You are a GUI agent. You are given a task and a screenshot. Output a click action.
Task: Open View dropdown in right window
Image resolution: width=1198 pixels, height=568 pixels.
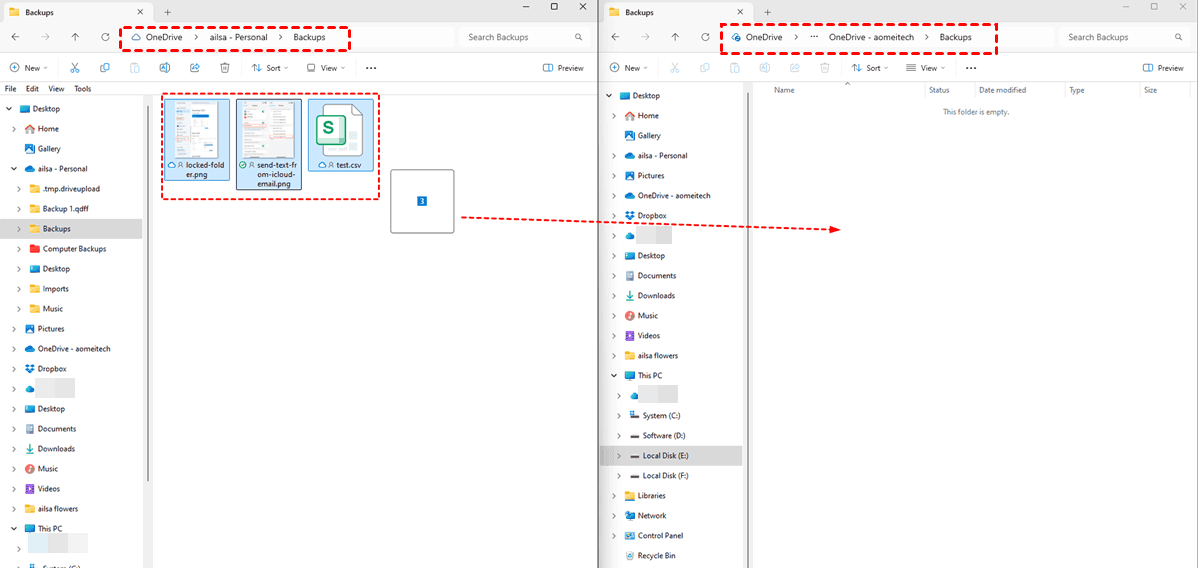(x=926, y=68)
